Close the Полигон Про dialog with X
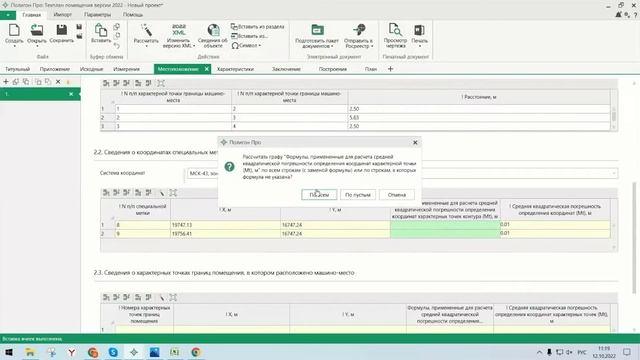640x360 pixels. 415,142
